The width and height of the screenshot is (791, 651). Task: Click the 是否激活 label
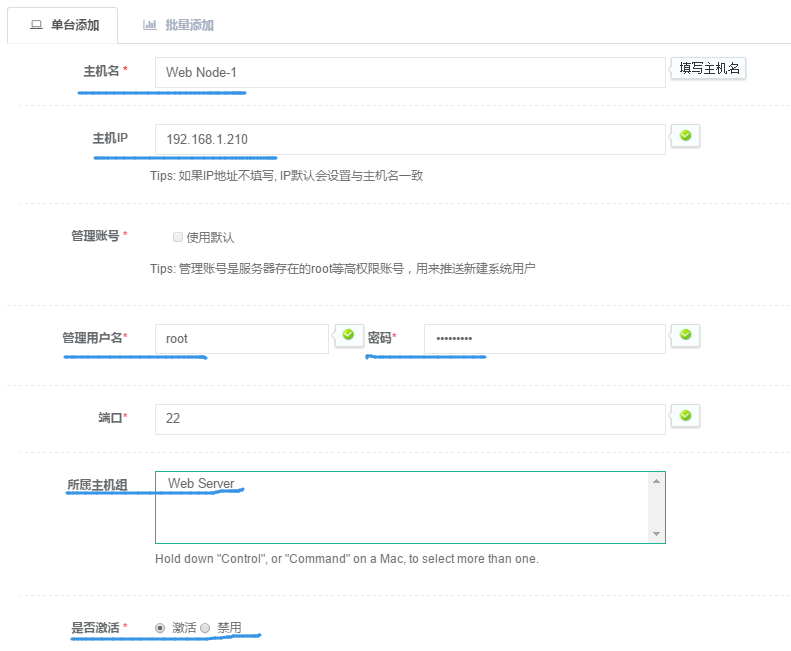pyautogui.click(x=95, y=628)
